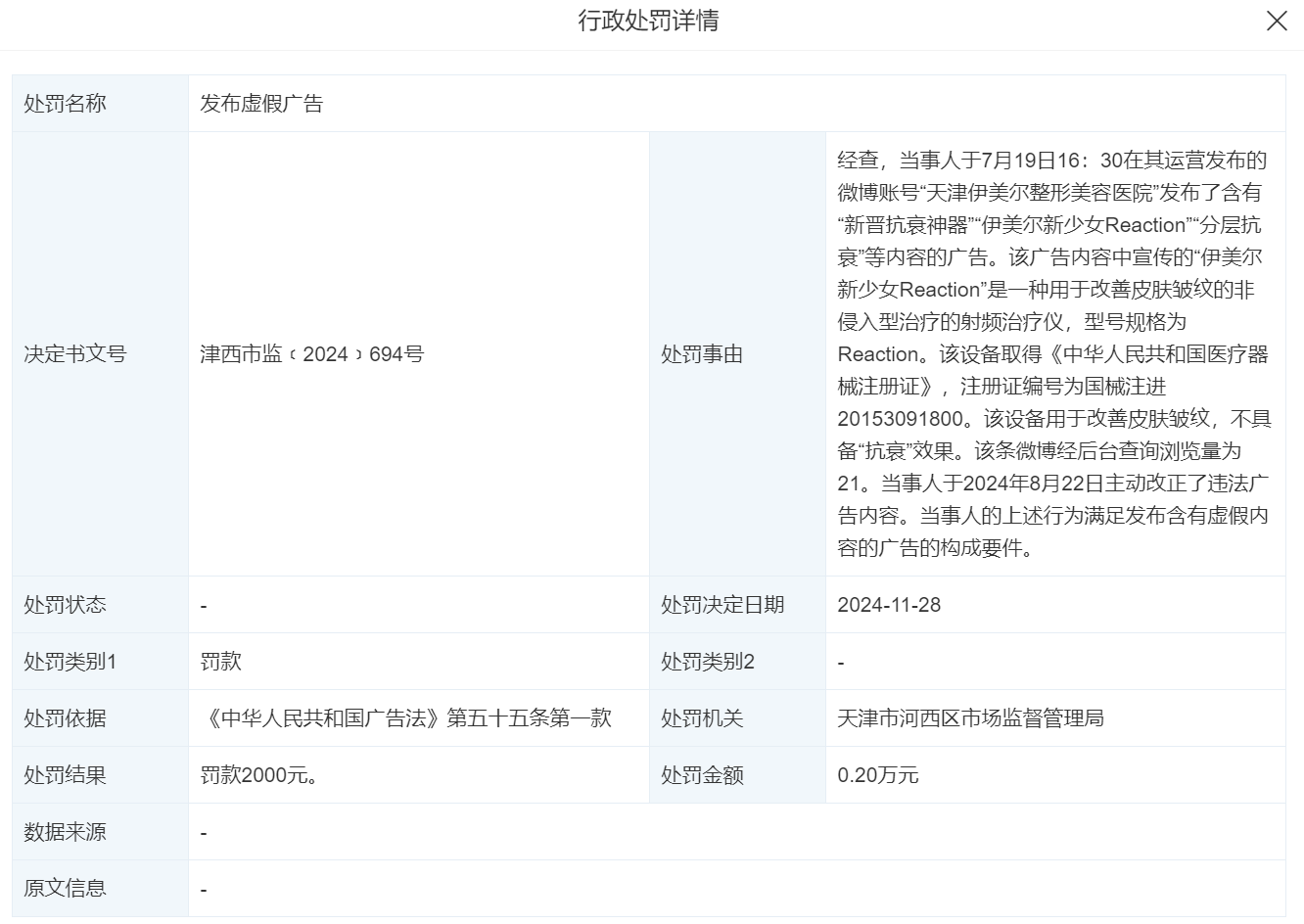This screenshot has width=1304, height=924.
Task: Click the 决定书文号 label
Action: pyautogui.click(x=75, y=354)
